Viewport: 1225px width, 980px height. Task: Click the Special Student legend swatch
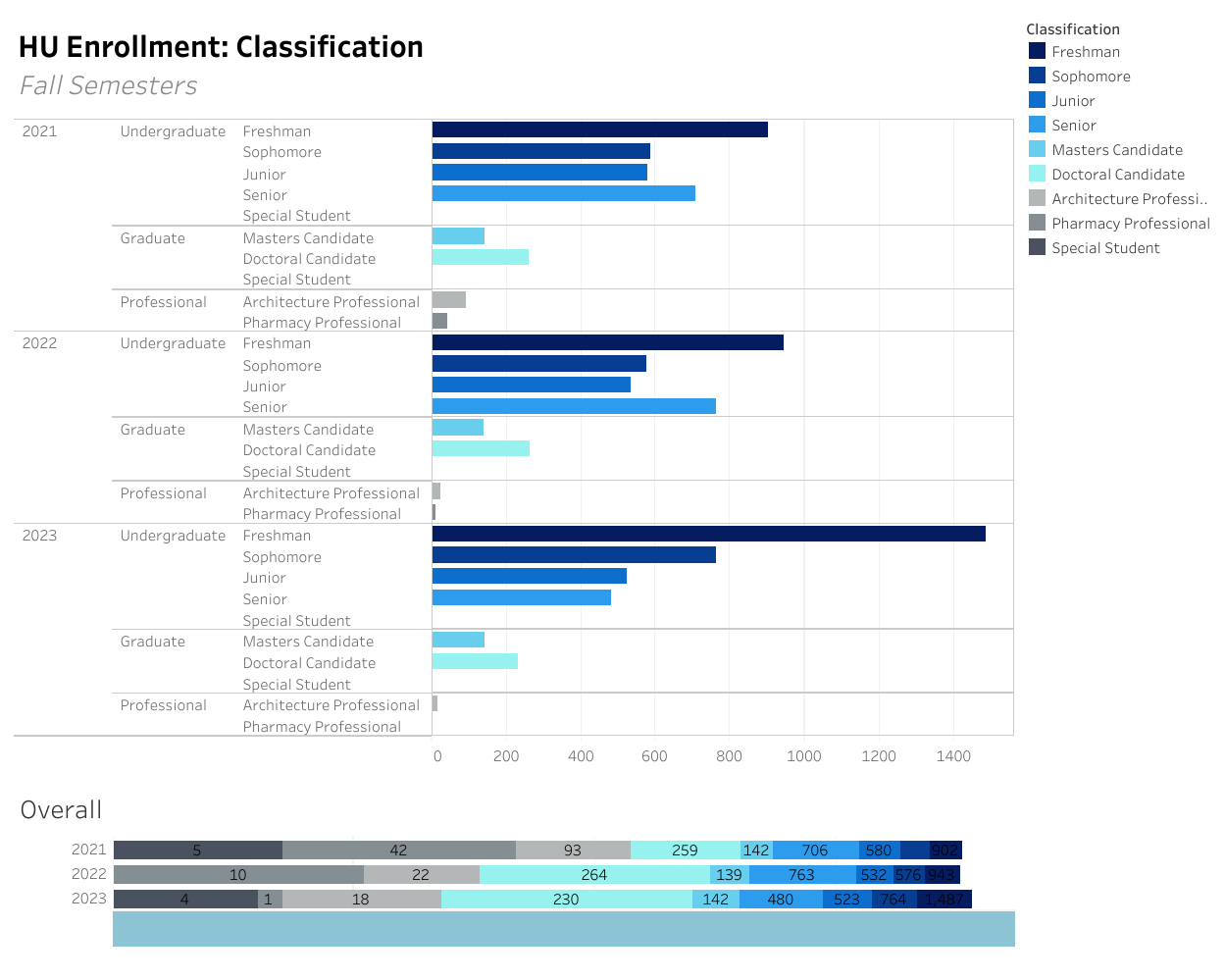pos(1037,247)
